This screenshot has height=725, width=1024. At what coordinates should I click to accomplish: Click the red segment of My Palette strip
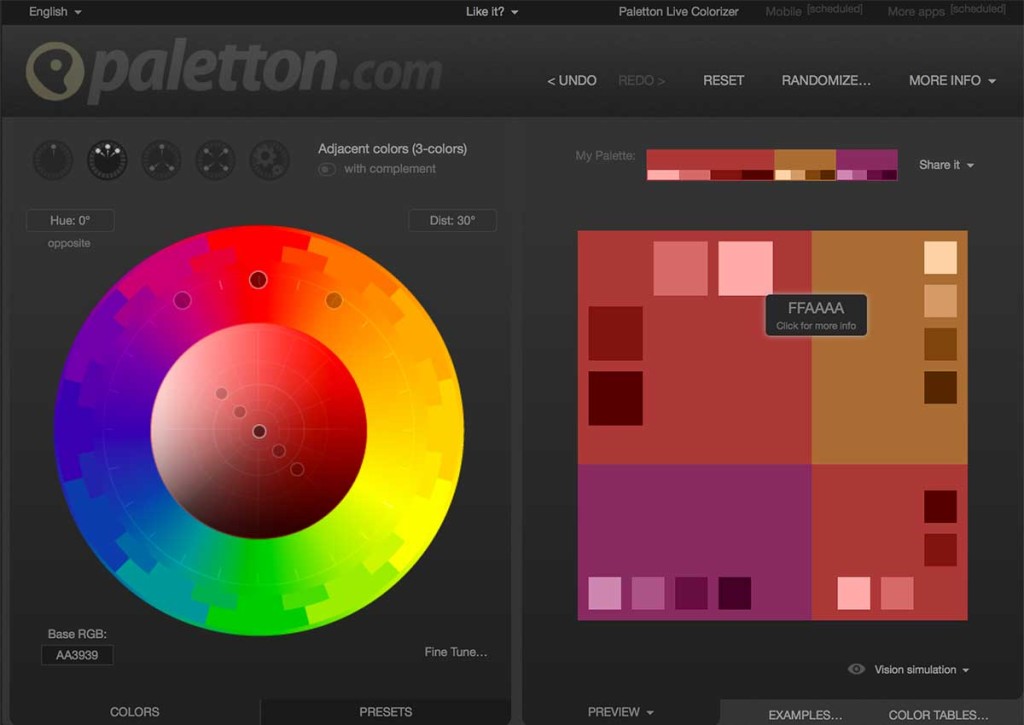(x=710, y=159)
